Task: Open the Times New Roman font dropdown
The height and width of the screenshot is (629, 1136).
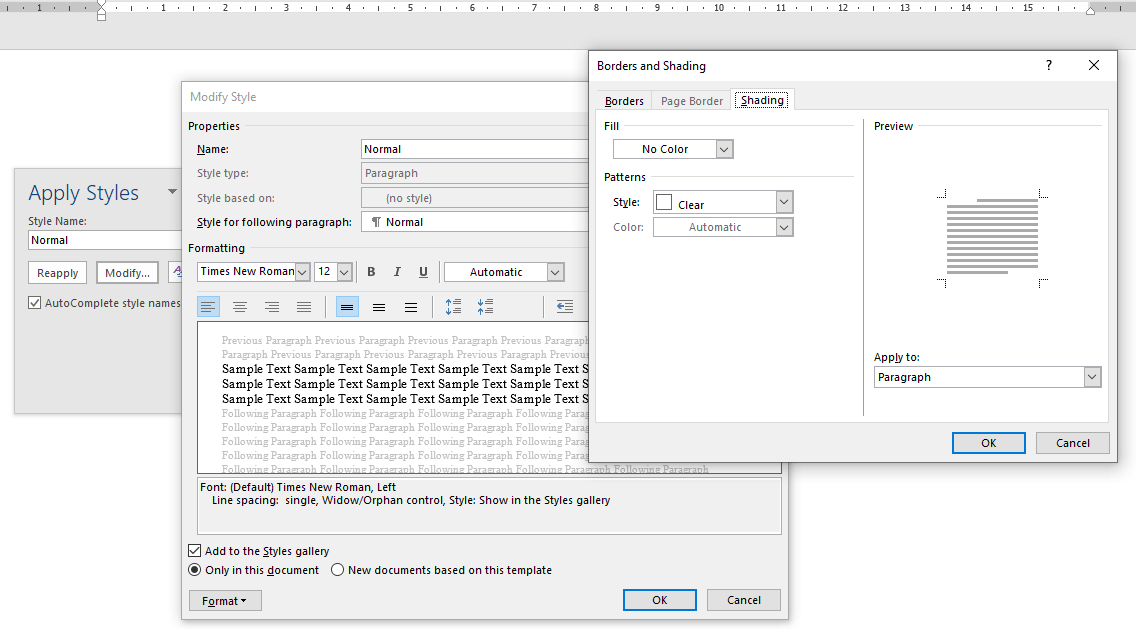Action: tap(303, 272)
